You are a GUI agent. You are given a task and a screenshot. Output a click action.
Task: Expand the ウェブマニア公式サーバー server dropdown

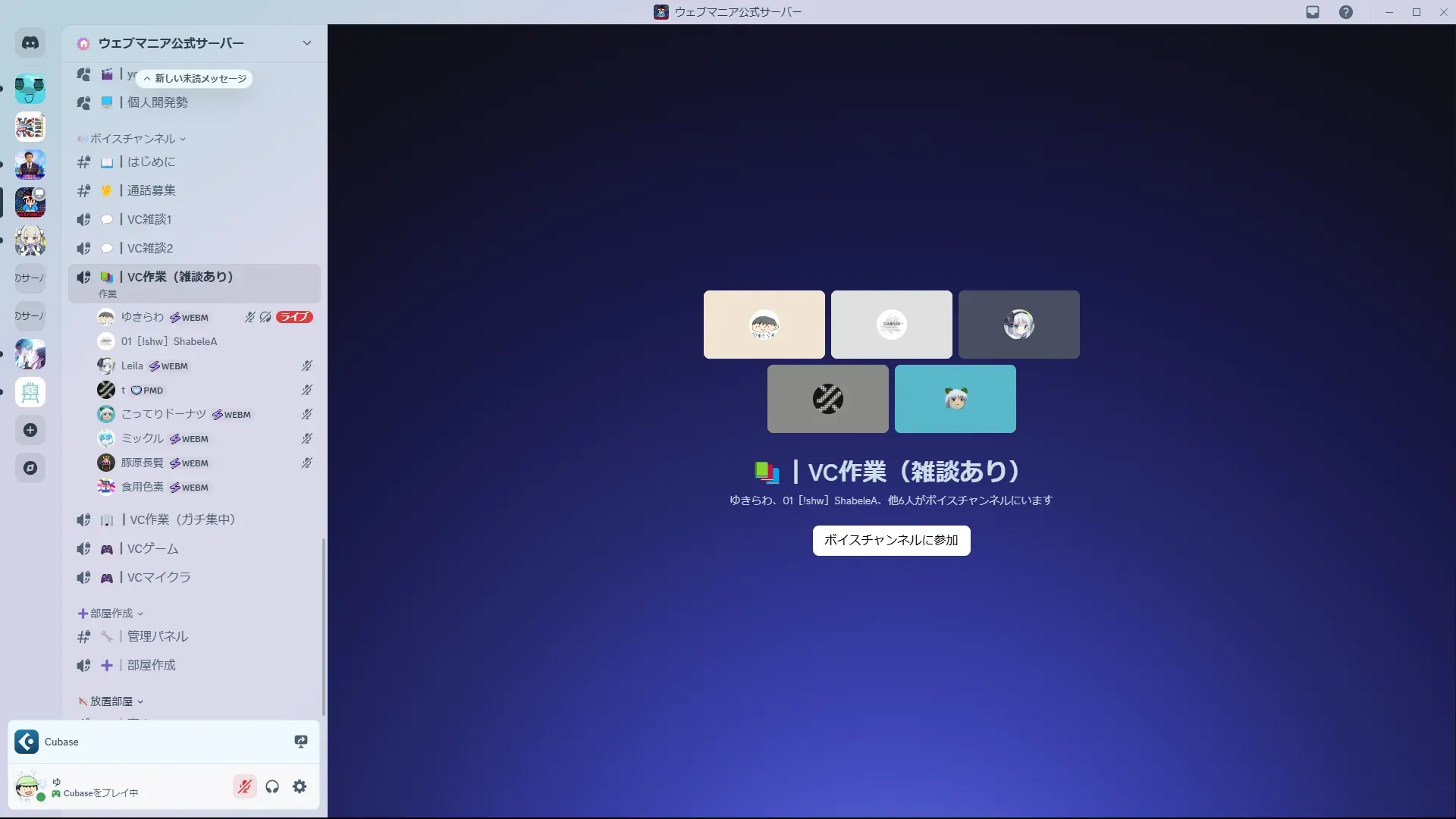pos(306,43)
